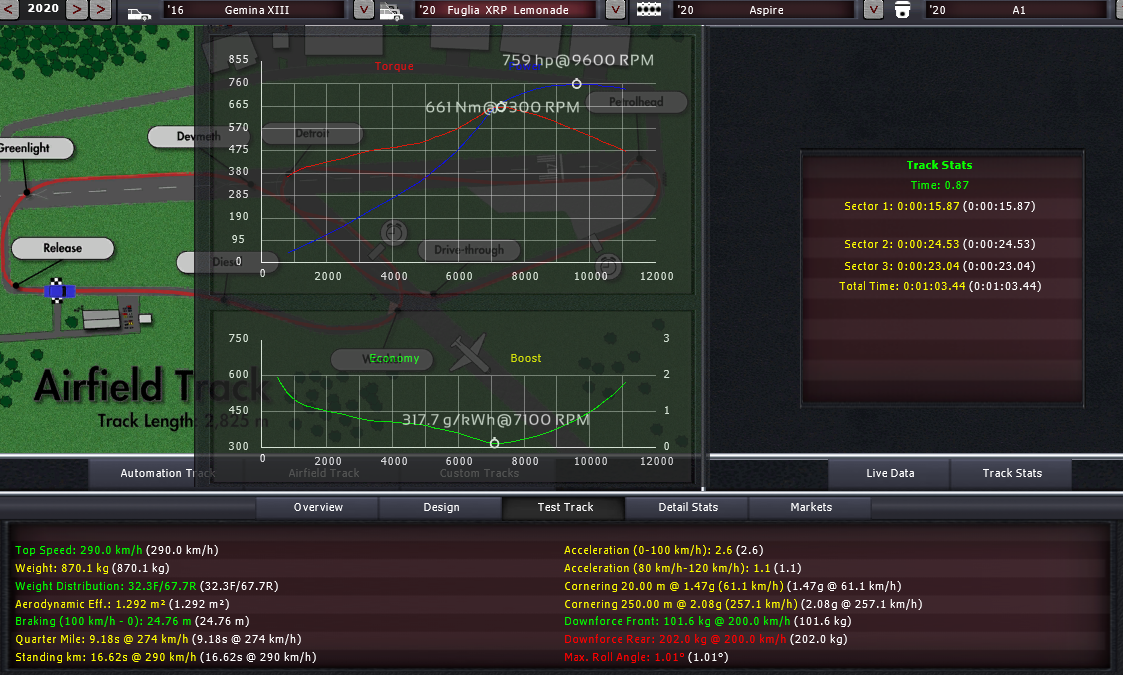
Task: Click the blue car on the start line
Action: (x=59, y=291)
